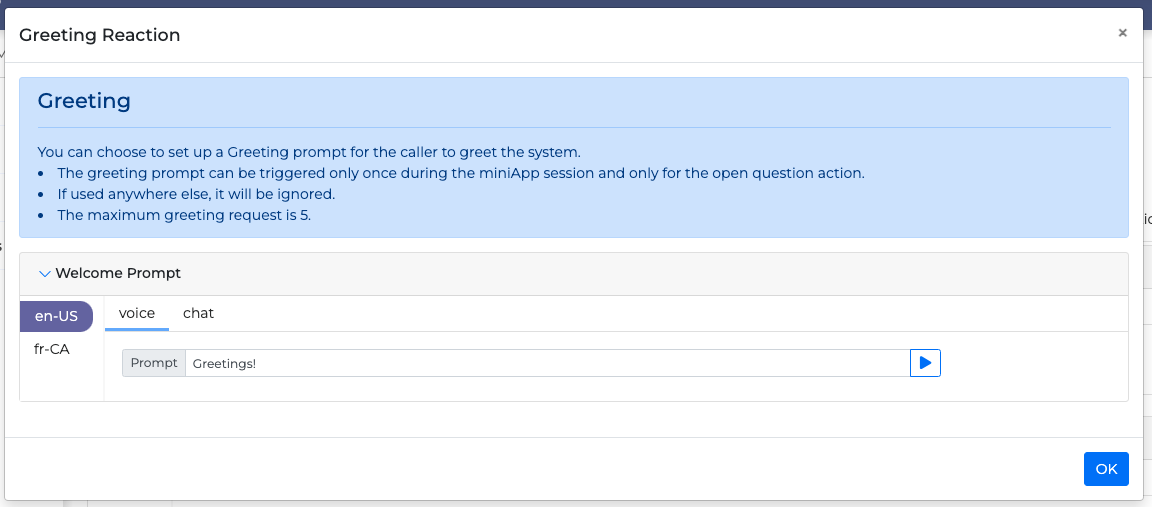Click the Welcome Prompt section title text

(x=118, y=273)
